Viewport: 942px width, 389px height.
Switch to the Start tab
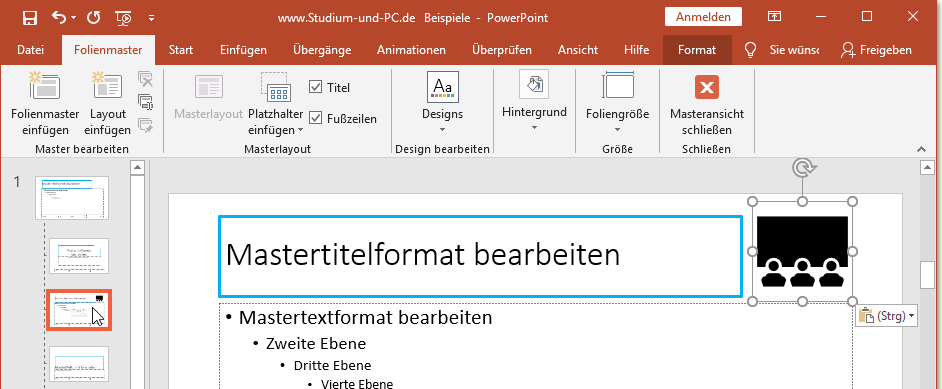pyautogui.click(x=181, y=50)
